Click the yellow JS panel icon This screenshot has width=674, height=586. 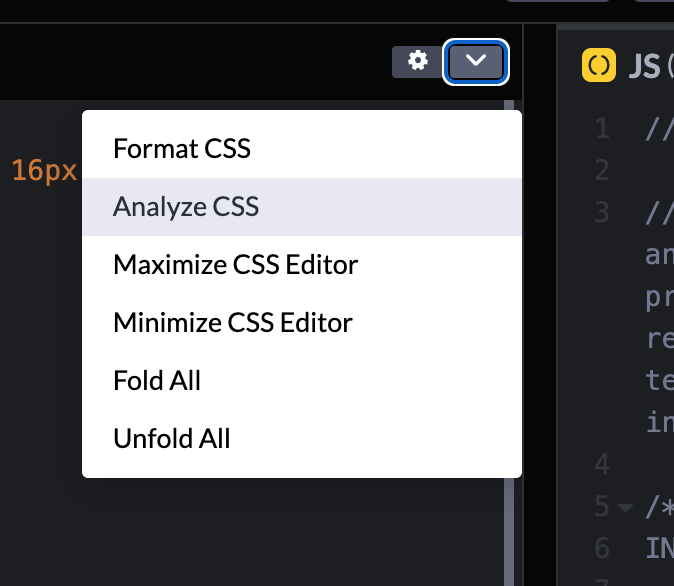pyautogui.click(x=598, y=66)
